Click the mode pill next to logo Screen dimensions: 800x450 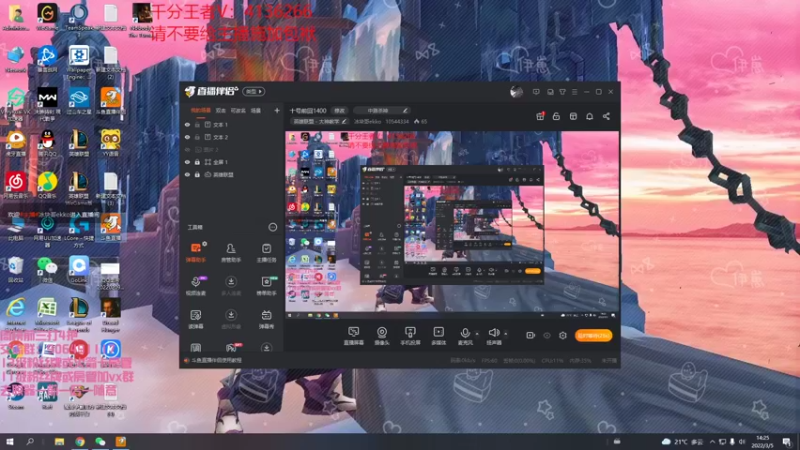coord(254,91)
